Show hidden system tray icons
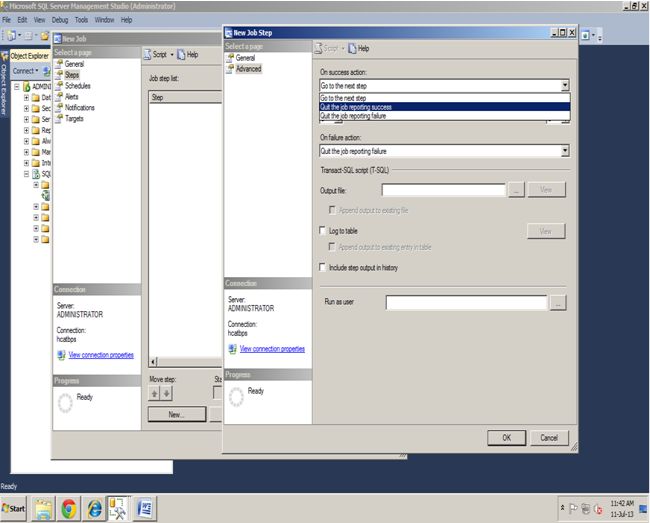Image resolution: width=650 pixels, height=523 pixels. [563, 508]
